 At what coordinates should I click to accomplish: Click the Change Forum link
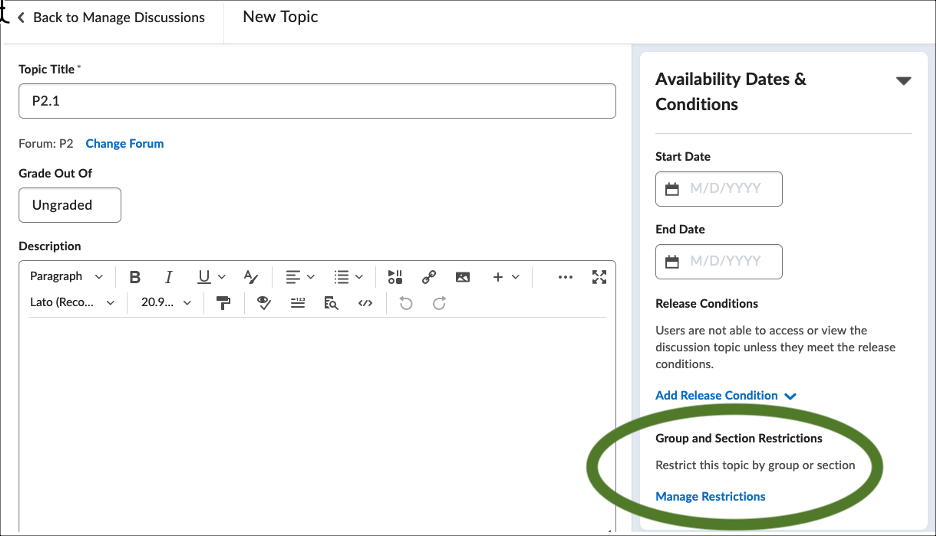(125, 144)
